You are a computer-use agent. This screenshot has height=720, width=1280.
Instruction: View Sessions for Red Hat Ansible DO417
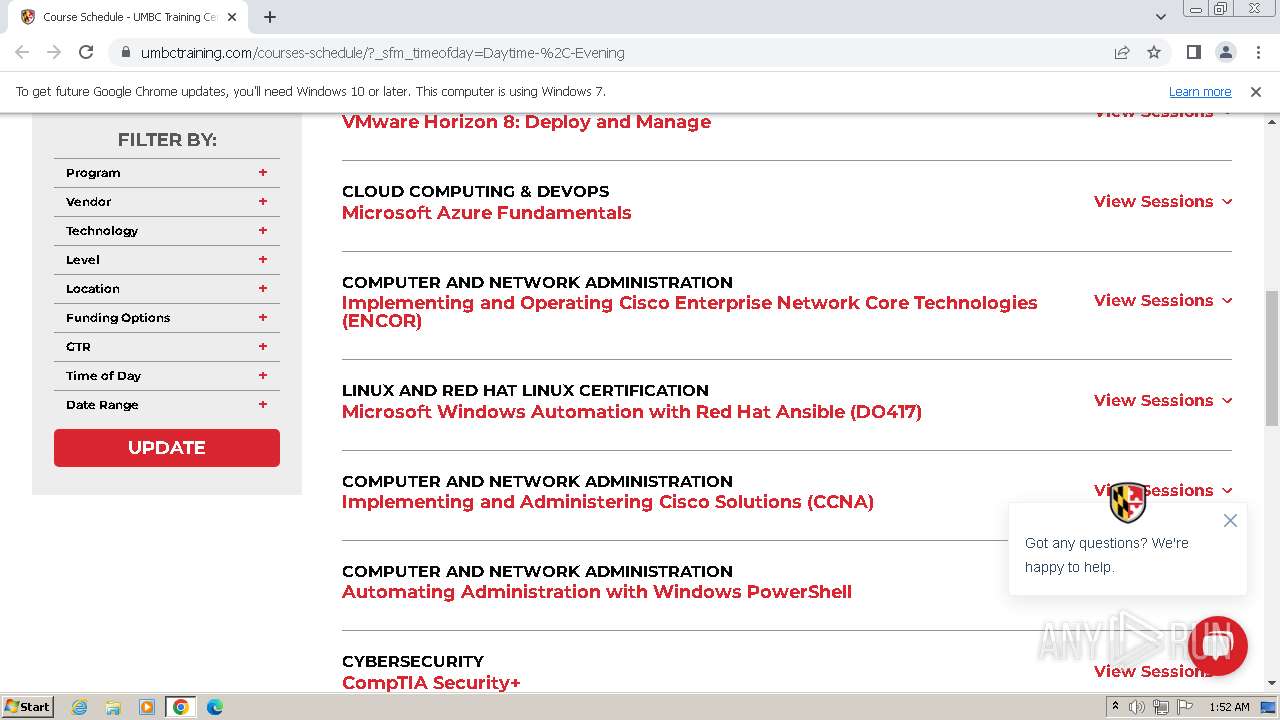point(1163,400)
